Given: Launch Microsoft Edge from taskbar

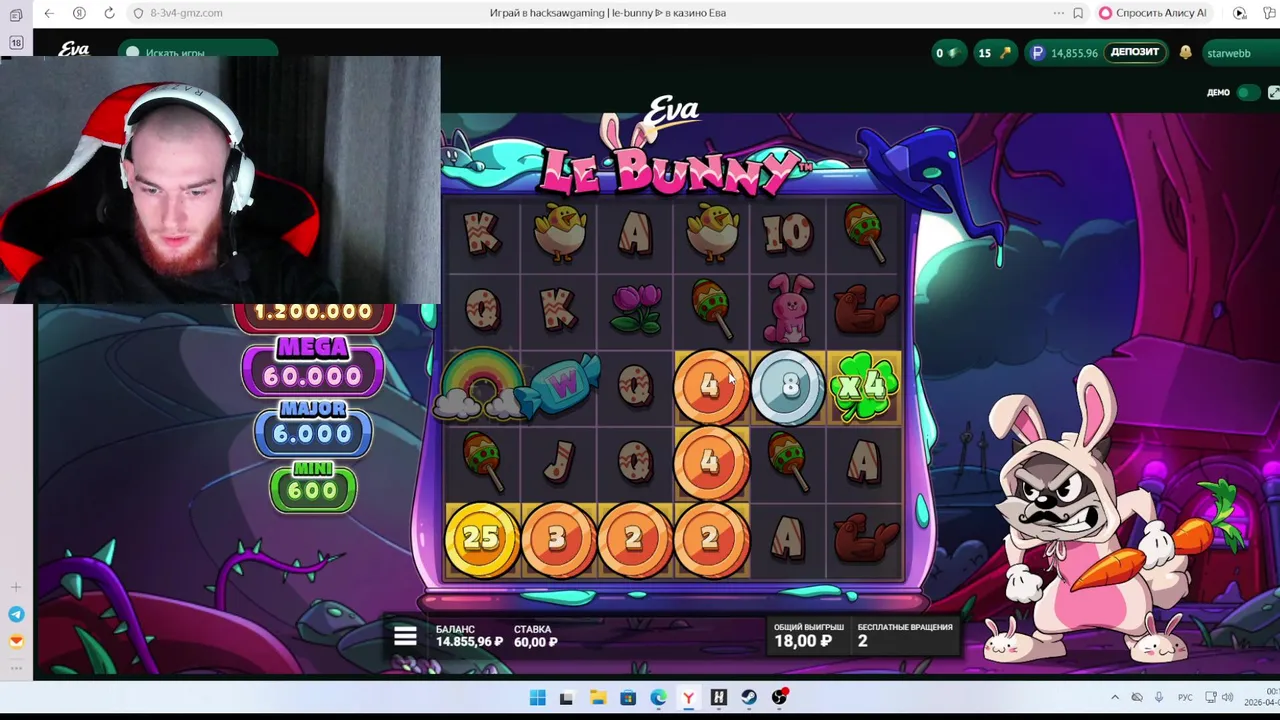Looking at the screenshot, I should tap(658, 697).
